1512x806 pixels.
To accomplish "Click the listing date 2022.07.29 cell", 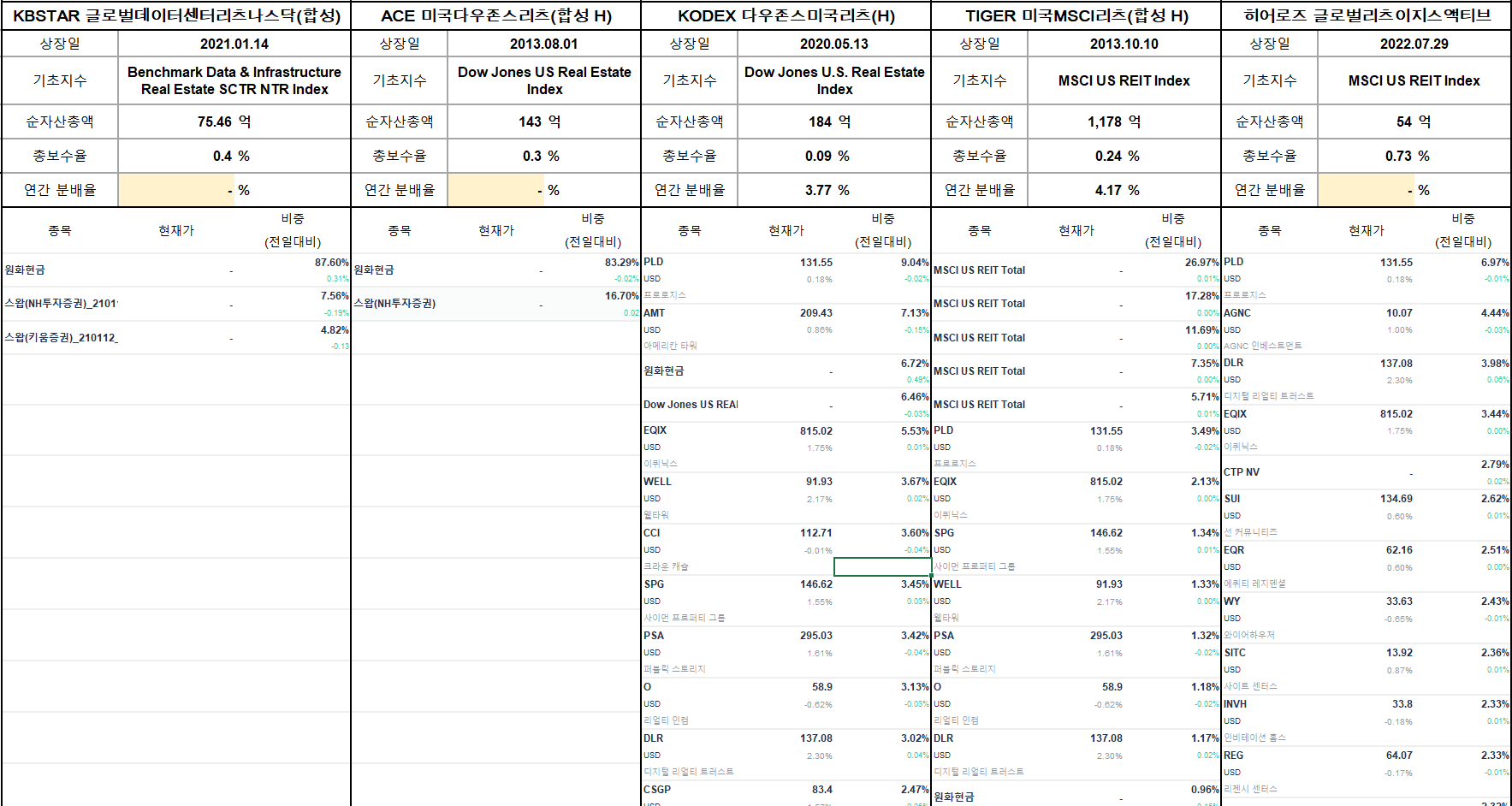I will (1414, 44).
